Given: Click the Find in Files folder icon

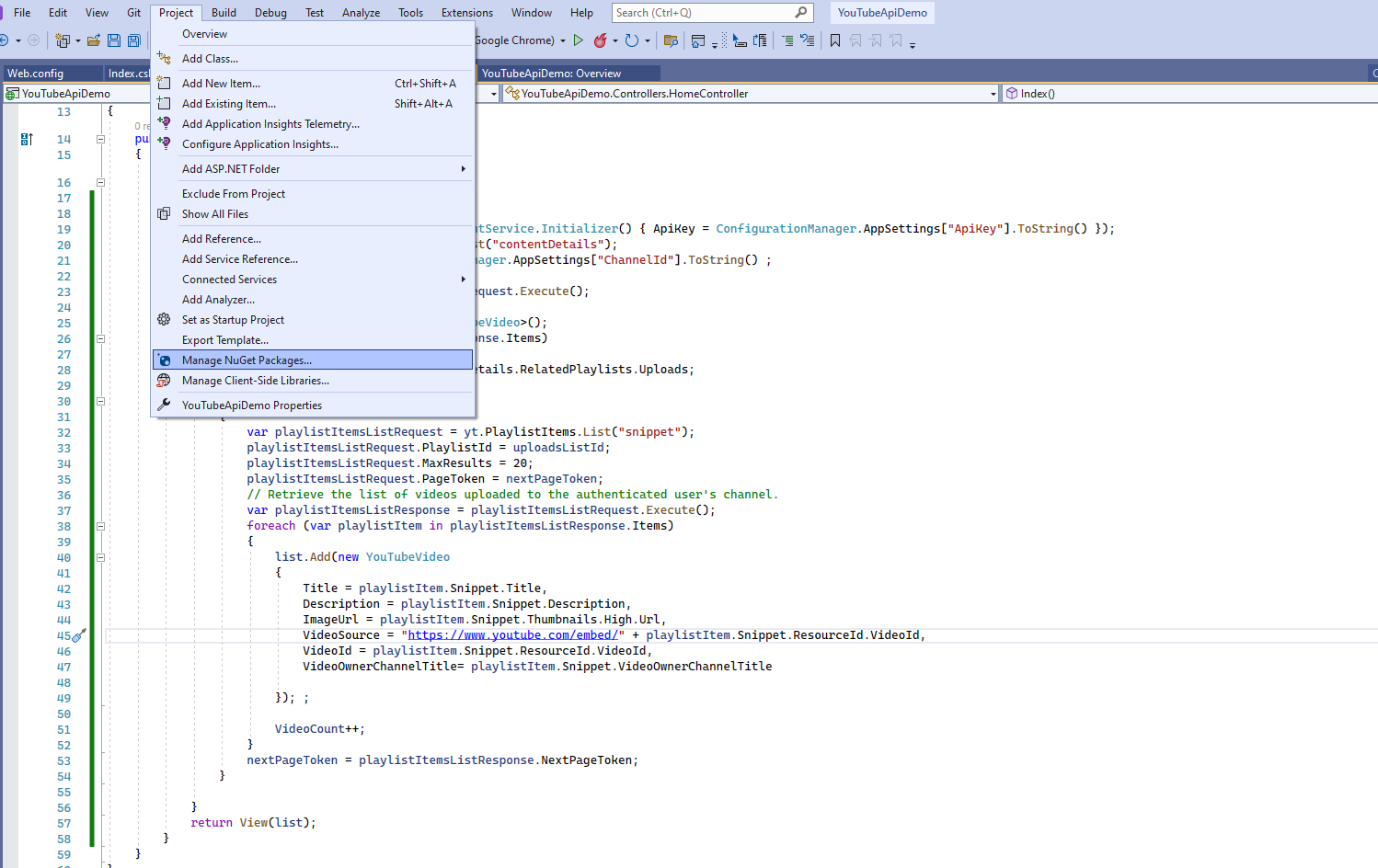Looking at the screenshot, I should (x=671, y=40).
